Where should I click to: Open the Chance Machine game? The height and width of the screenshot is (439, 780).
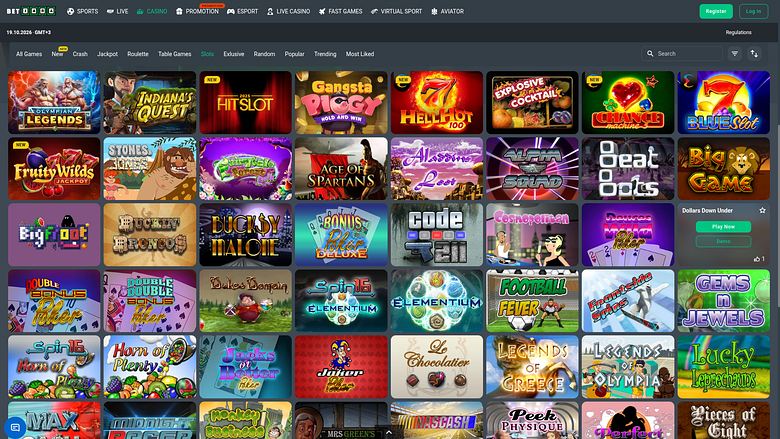coord(628,102)
